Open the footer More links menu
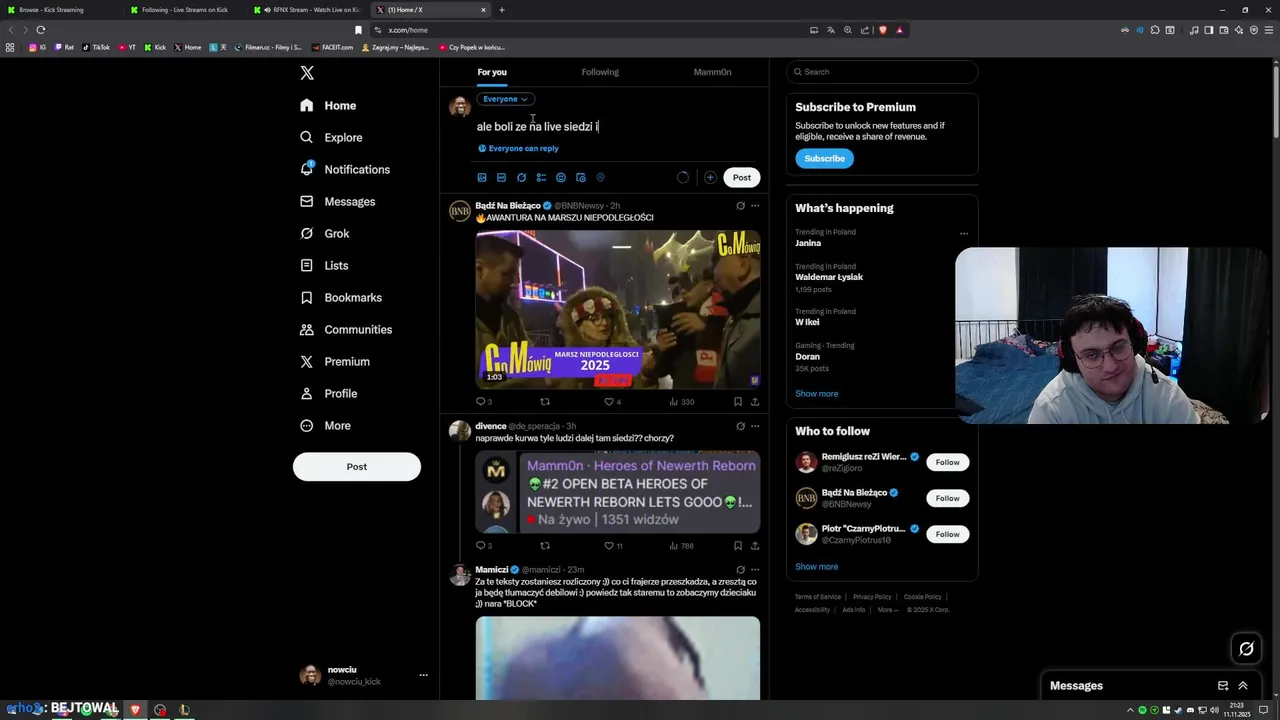 click(887, 610)
